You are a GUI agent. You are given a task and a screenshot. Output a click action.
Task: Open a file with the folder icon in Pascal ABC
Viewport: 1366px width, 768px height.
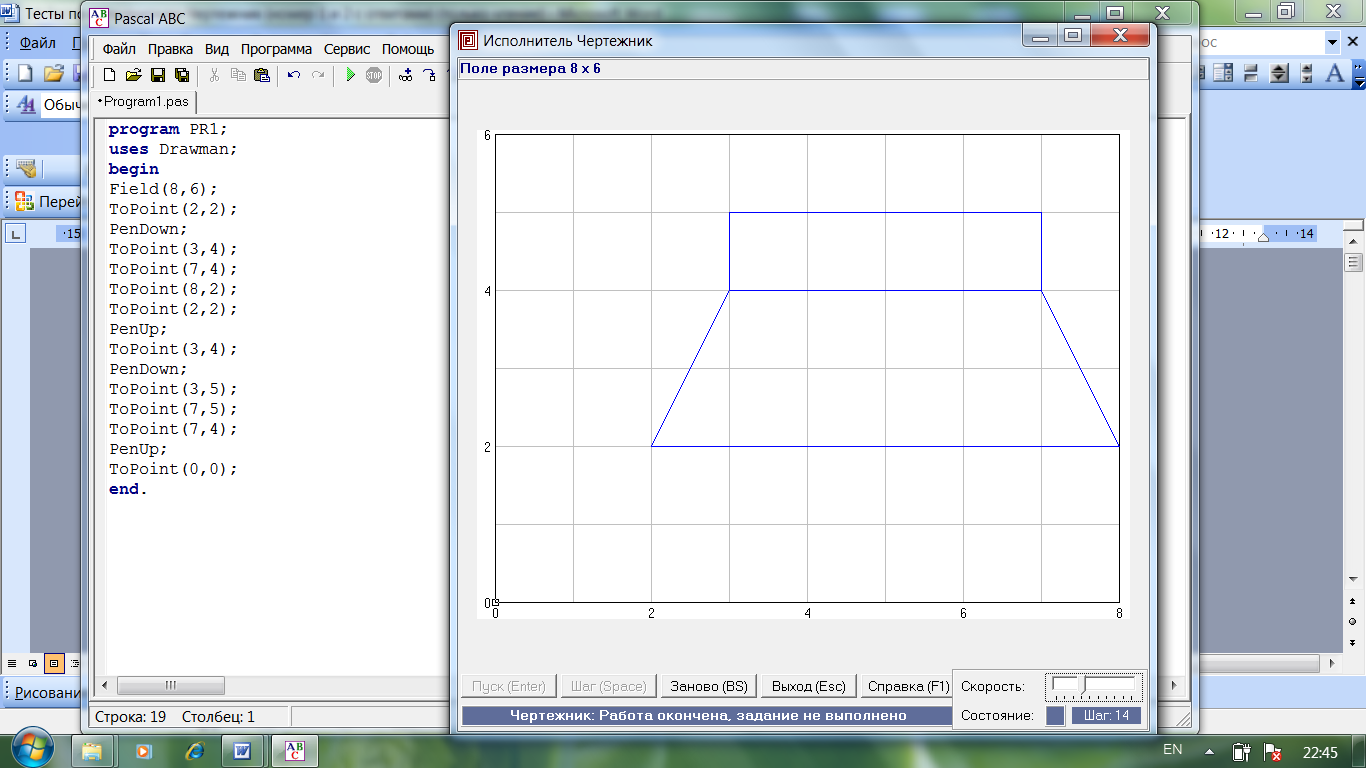click(x=134, y=75)
